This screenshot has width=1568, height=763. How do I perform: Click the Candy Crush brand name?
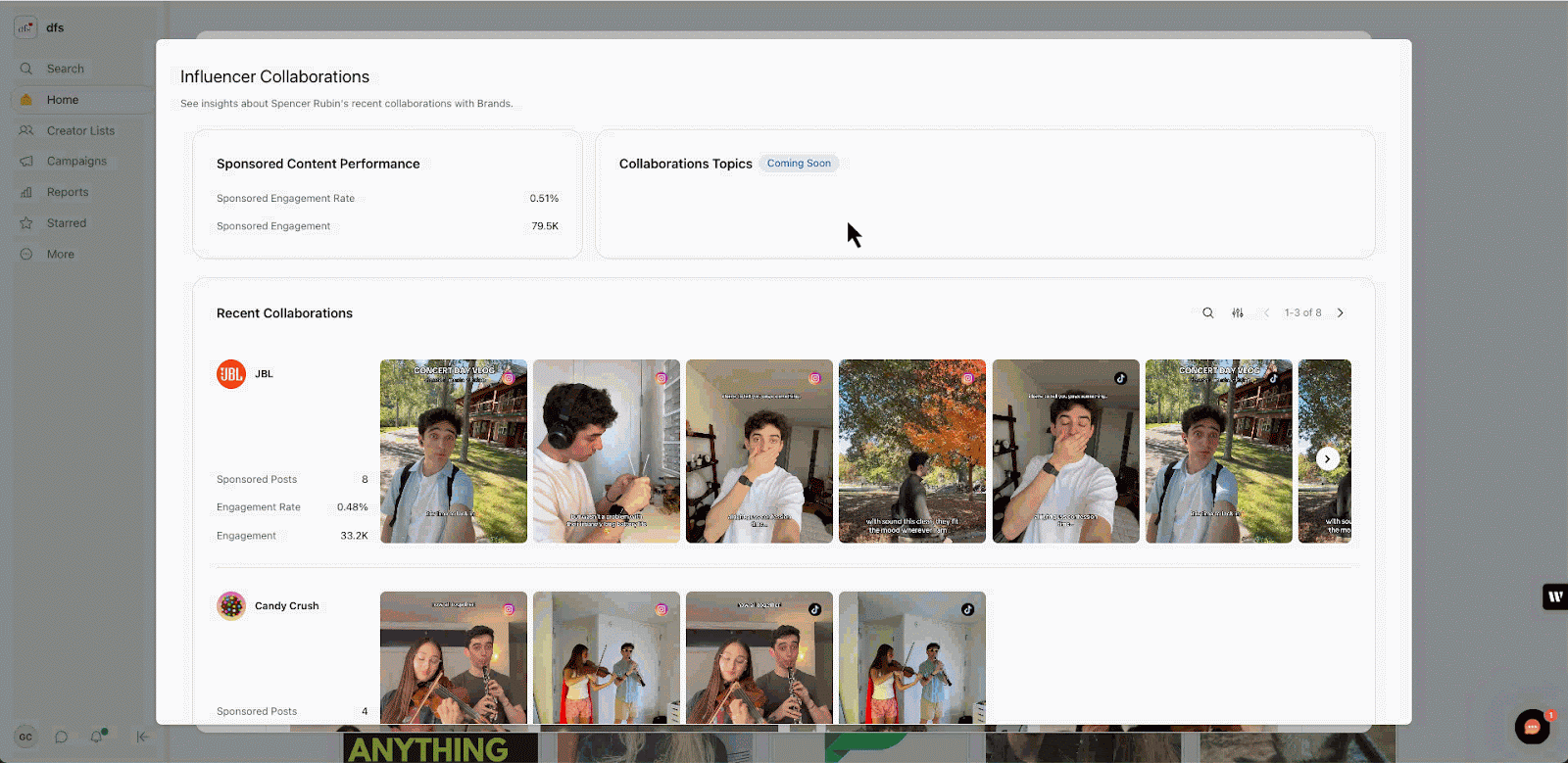click(x=287, y=606)
